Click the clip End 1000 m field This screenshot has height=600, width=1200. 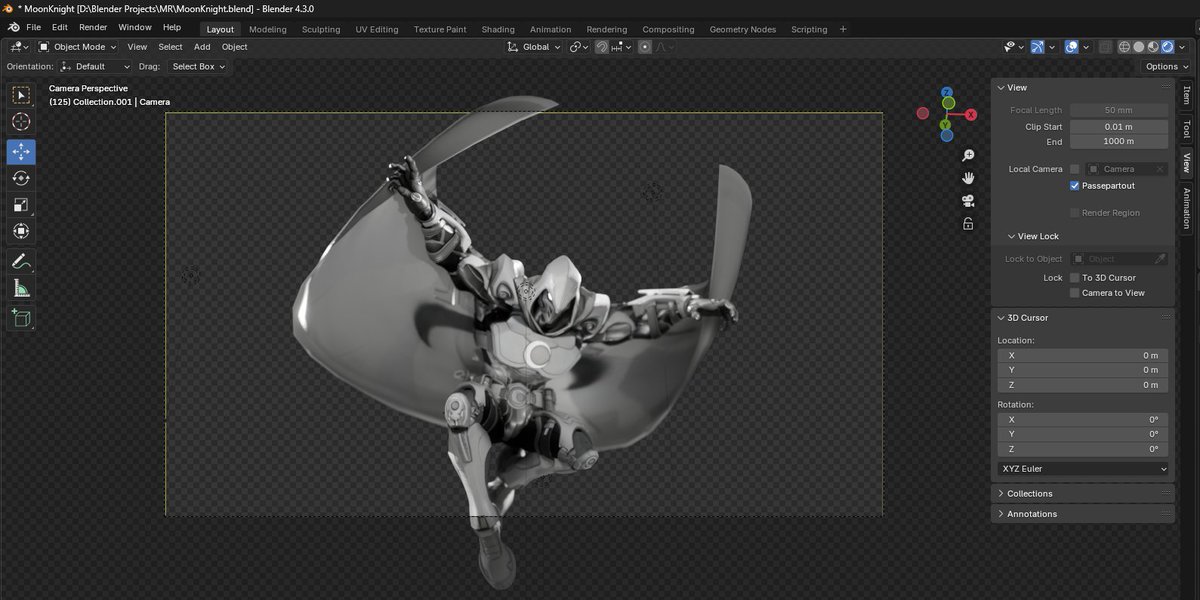[1119, 142]
